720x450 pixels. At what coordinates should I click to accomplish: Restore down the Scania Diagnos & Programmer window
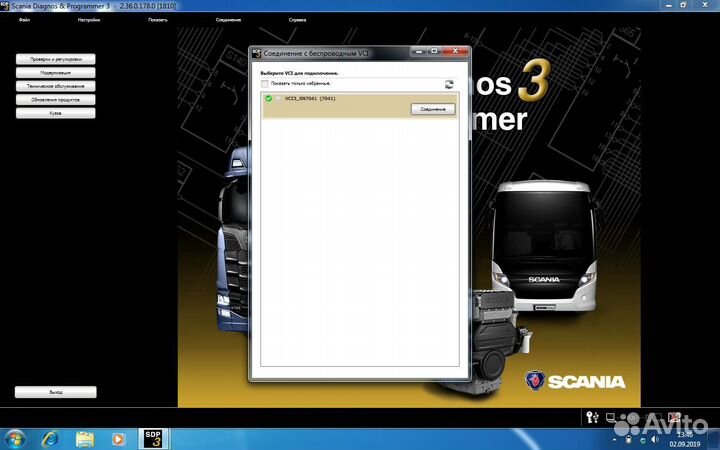coord(683,5)
